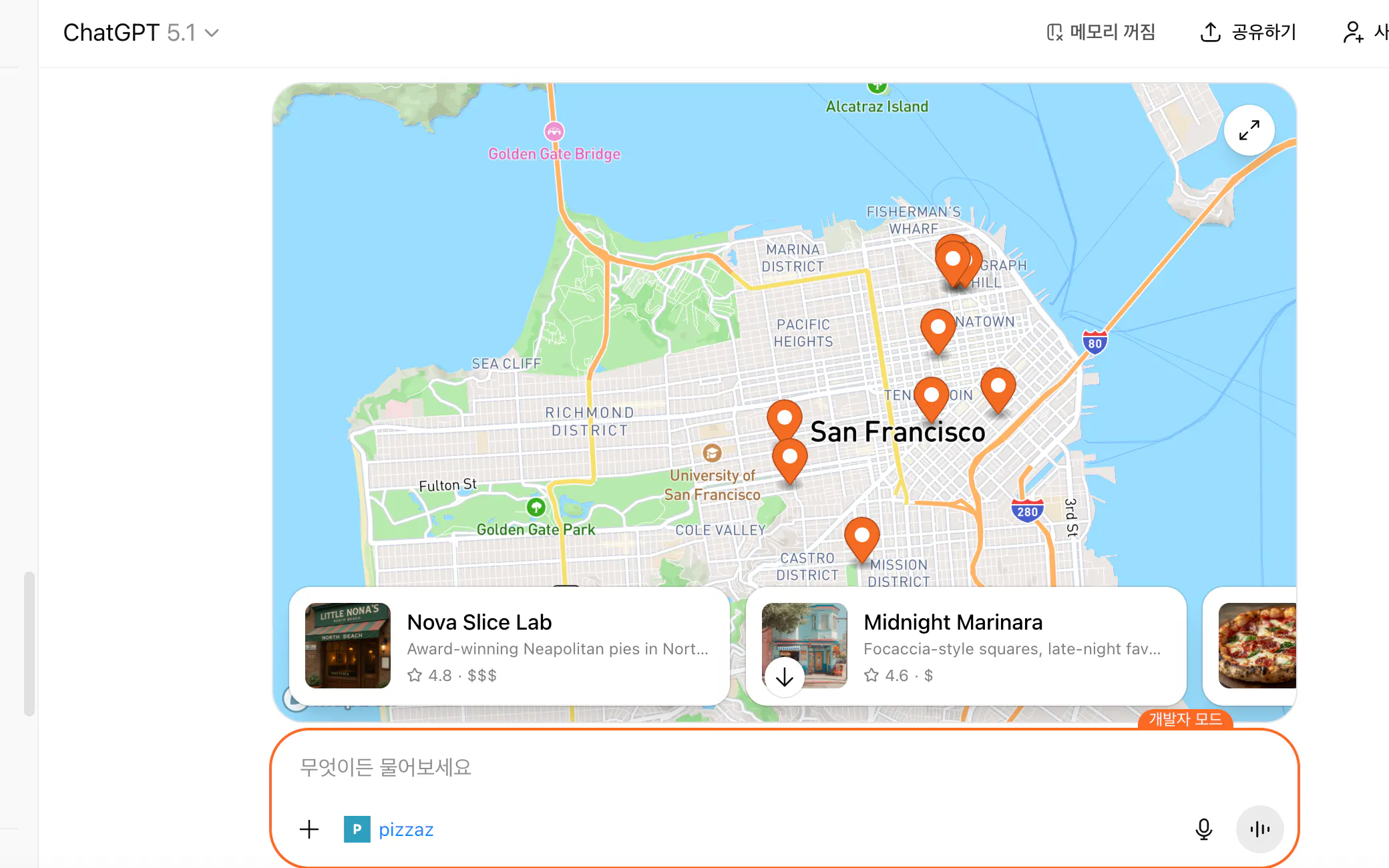Image resolution: width=1389 pixels, height=868 pixels.
Task: Click the University of San Francisco icon
Action: [x=712, y=453]
